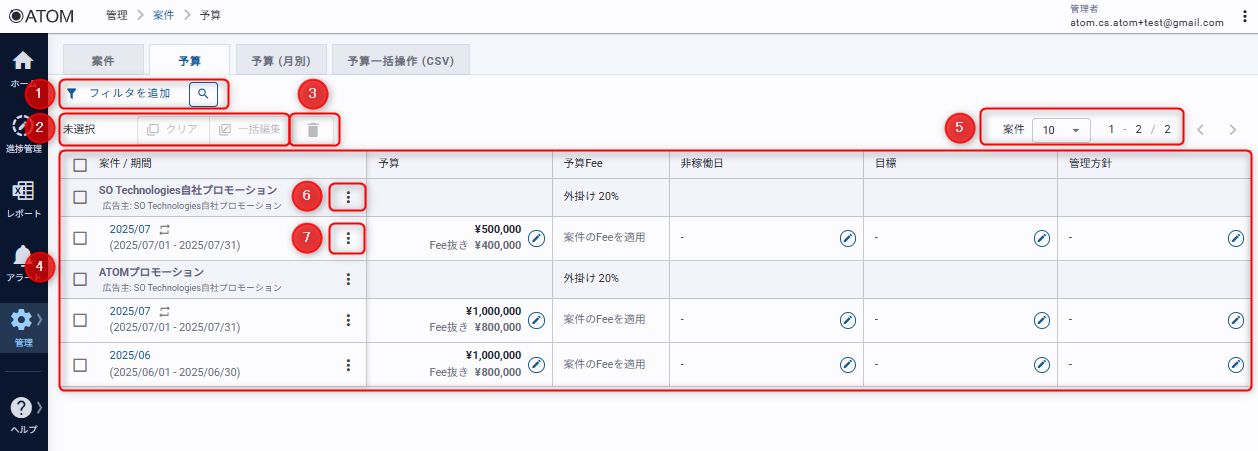Expand the 管理 sidebar gear menu
The height and width of the screenshot is (451, 1258).
23,322
